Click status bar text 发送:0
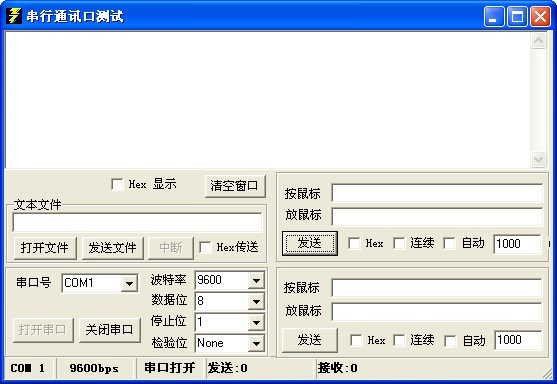 (x=228, y=368)
